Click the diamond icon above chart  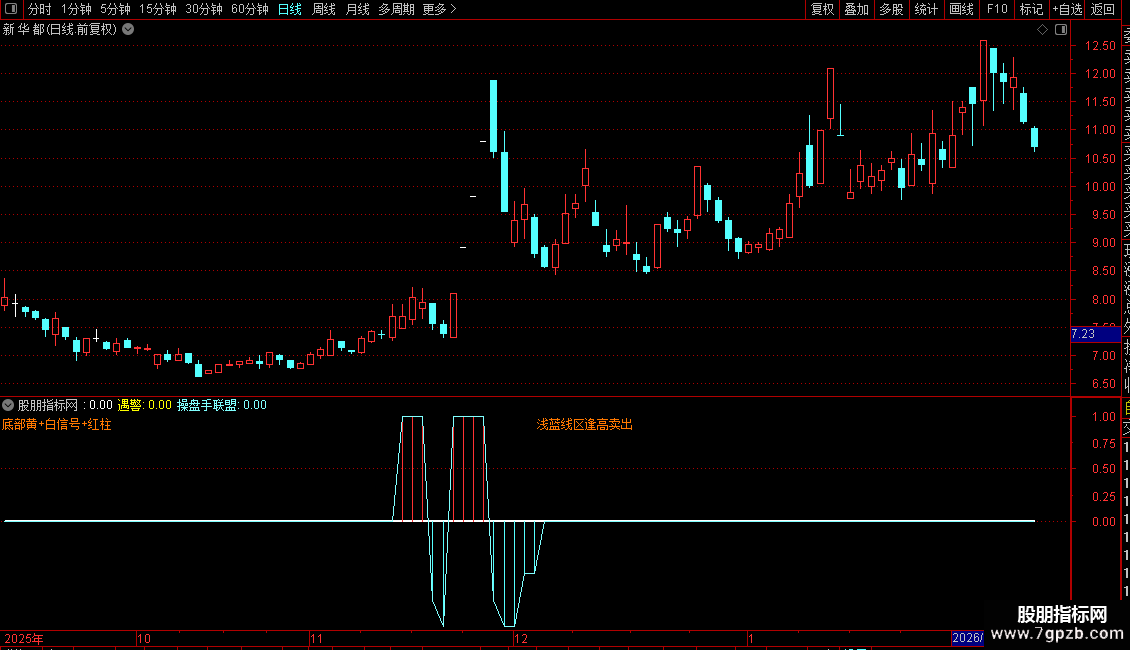pos(1042,30)
